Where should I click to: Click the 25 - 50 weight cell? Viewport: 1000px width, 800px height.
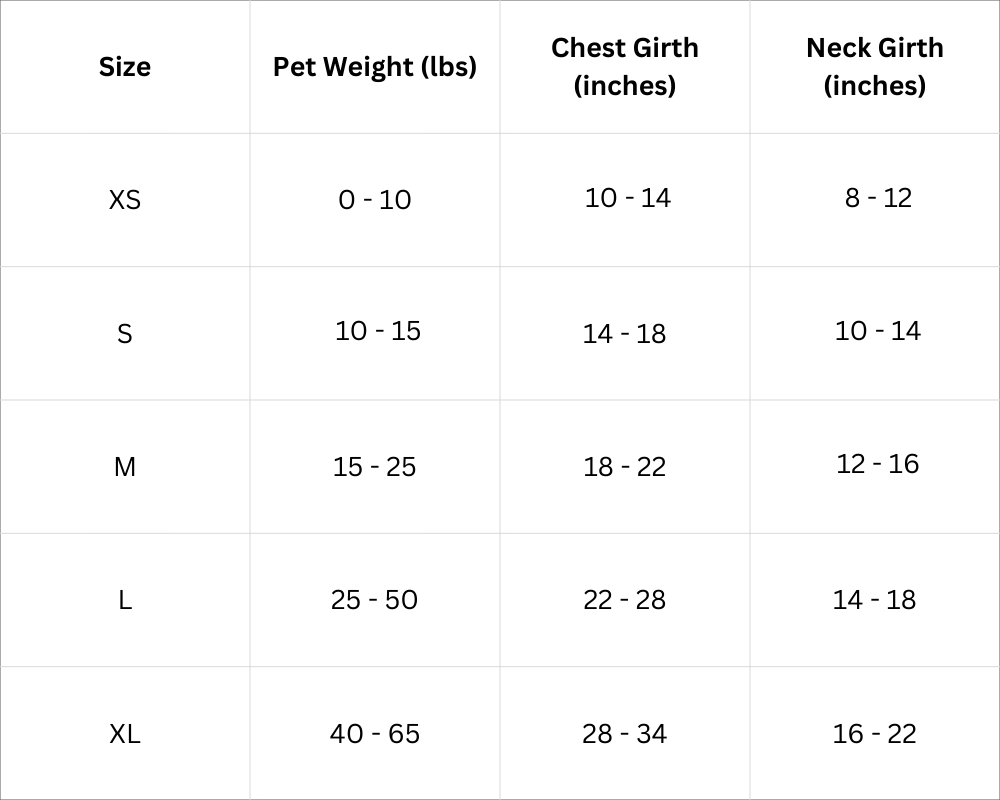[x=374, y=600]
